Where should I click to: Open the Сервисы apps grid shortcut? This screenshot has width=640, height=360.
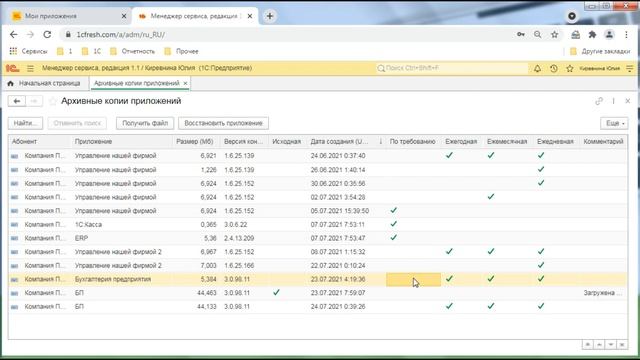(28, 51)
